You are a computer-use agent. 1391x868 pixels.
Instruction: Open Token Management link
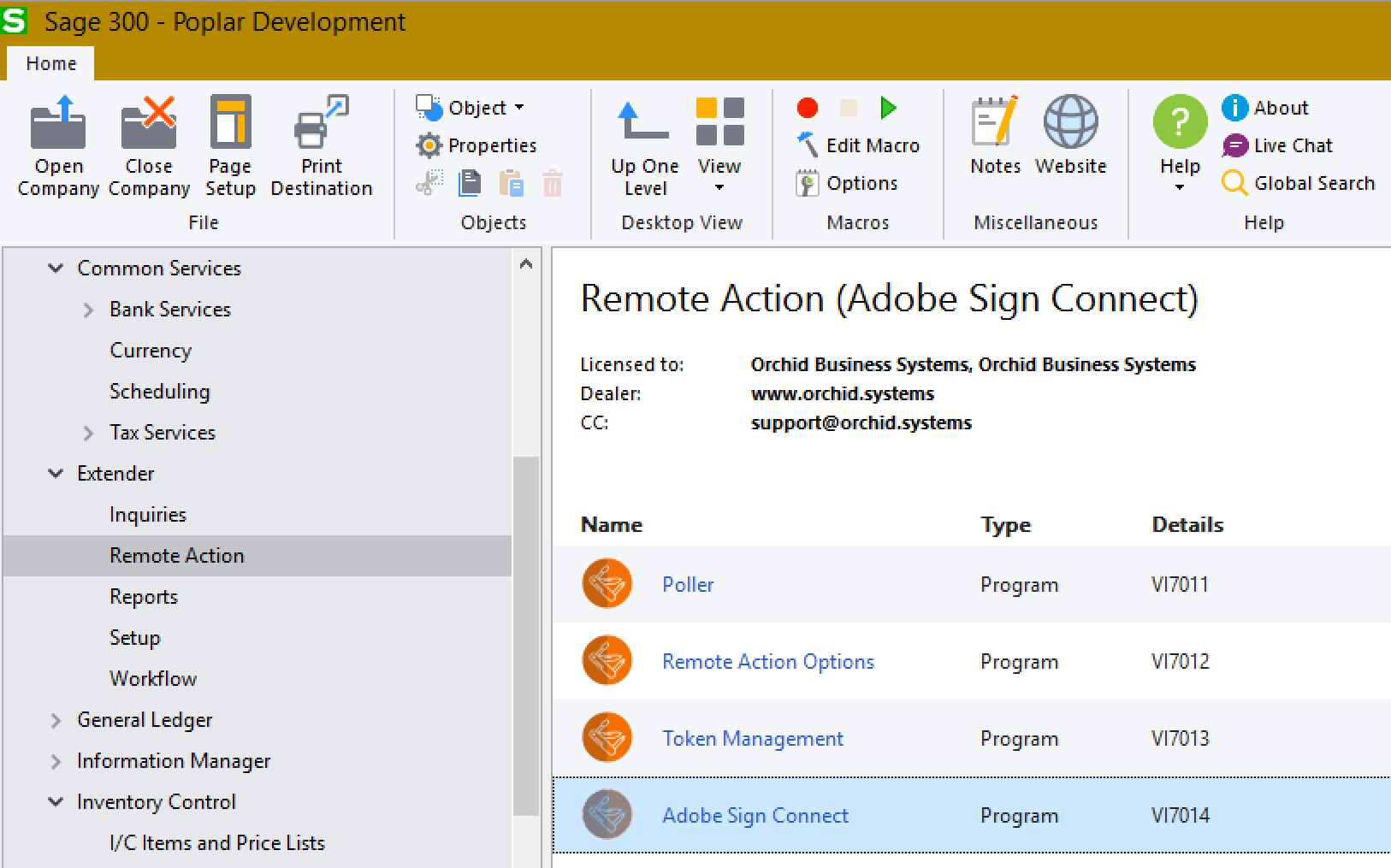click(753, 739)
